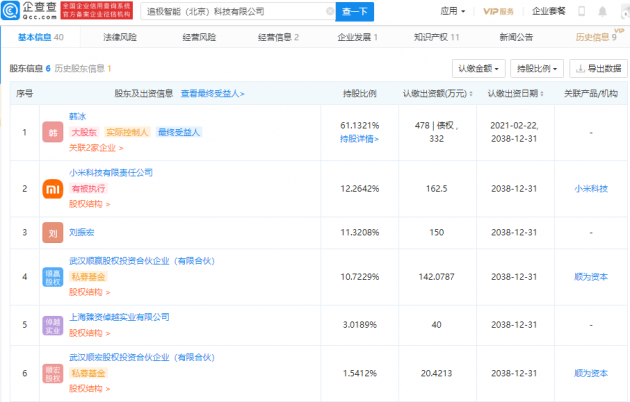Switch to 法律风险 tab
630x402 pixels.
(120, 37)
